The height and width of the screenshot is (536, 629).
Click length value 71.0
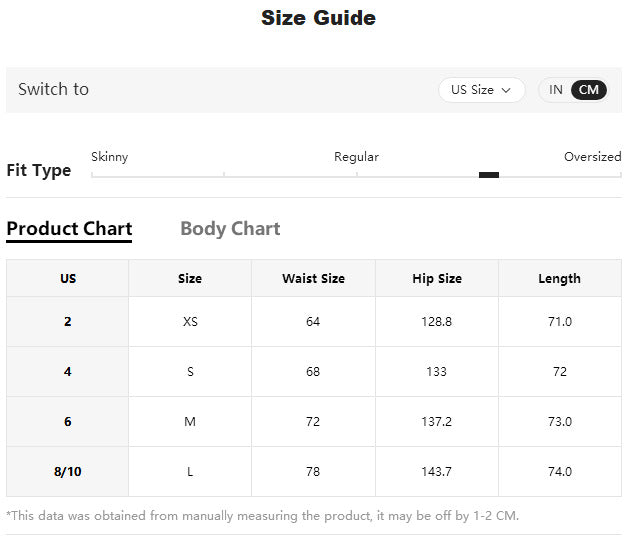pos(560,322)
